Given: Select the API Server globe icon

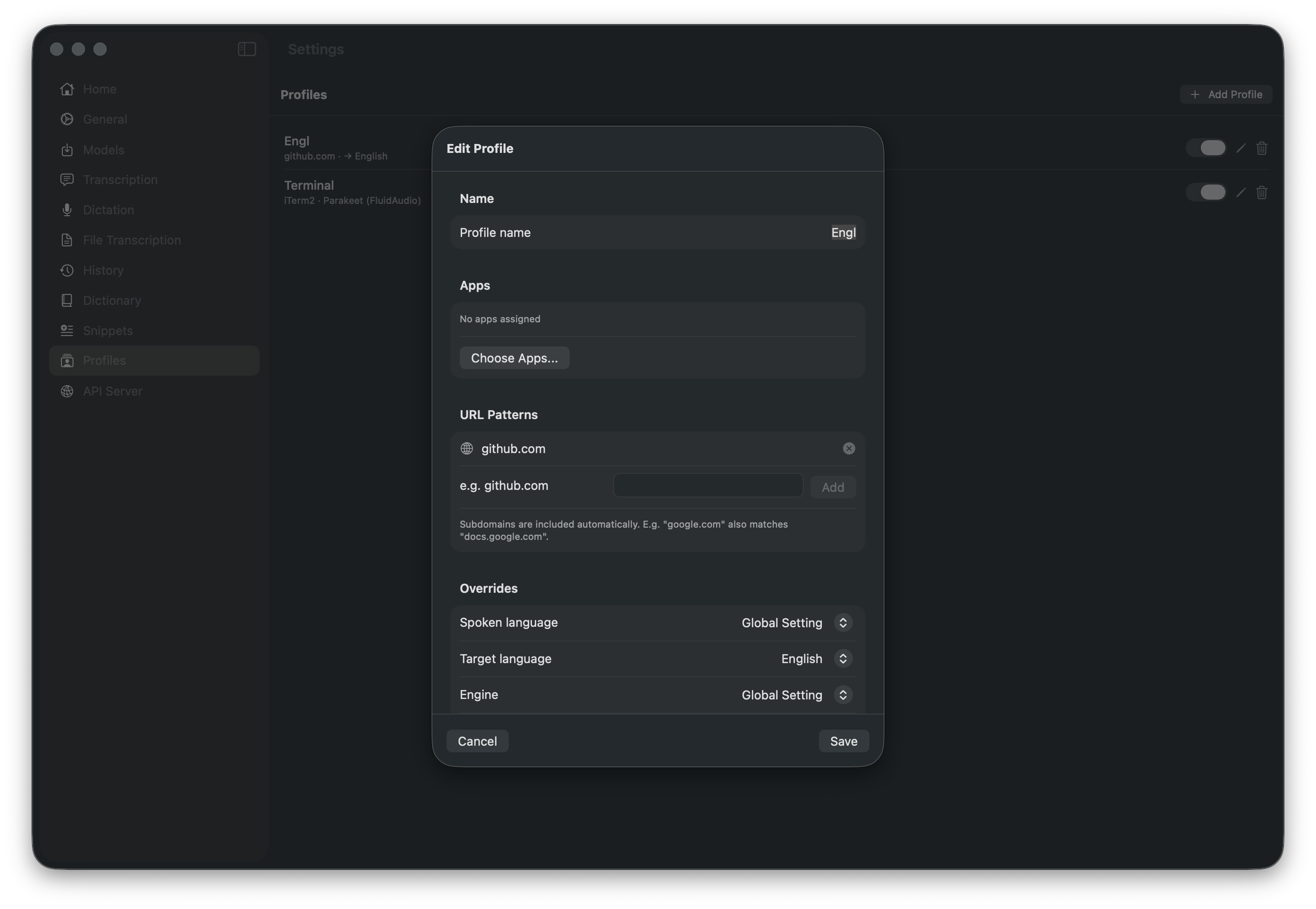Looking at the screenshot, I should [67, 391].
